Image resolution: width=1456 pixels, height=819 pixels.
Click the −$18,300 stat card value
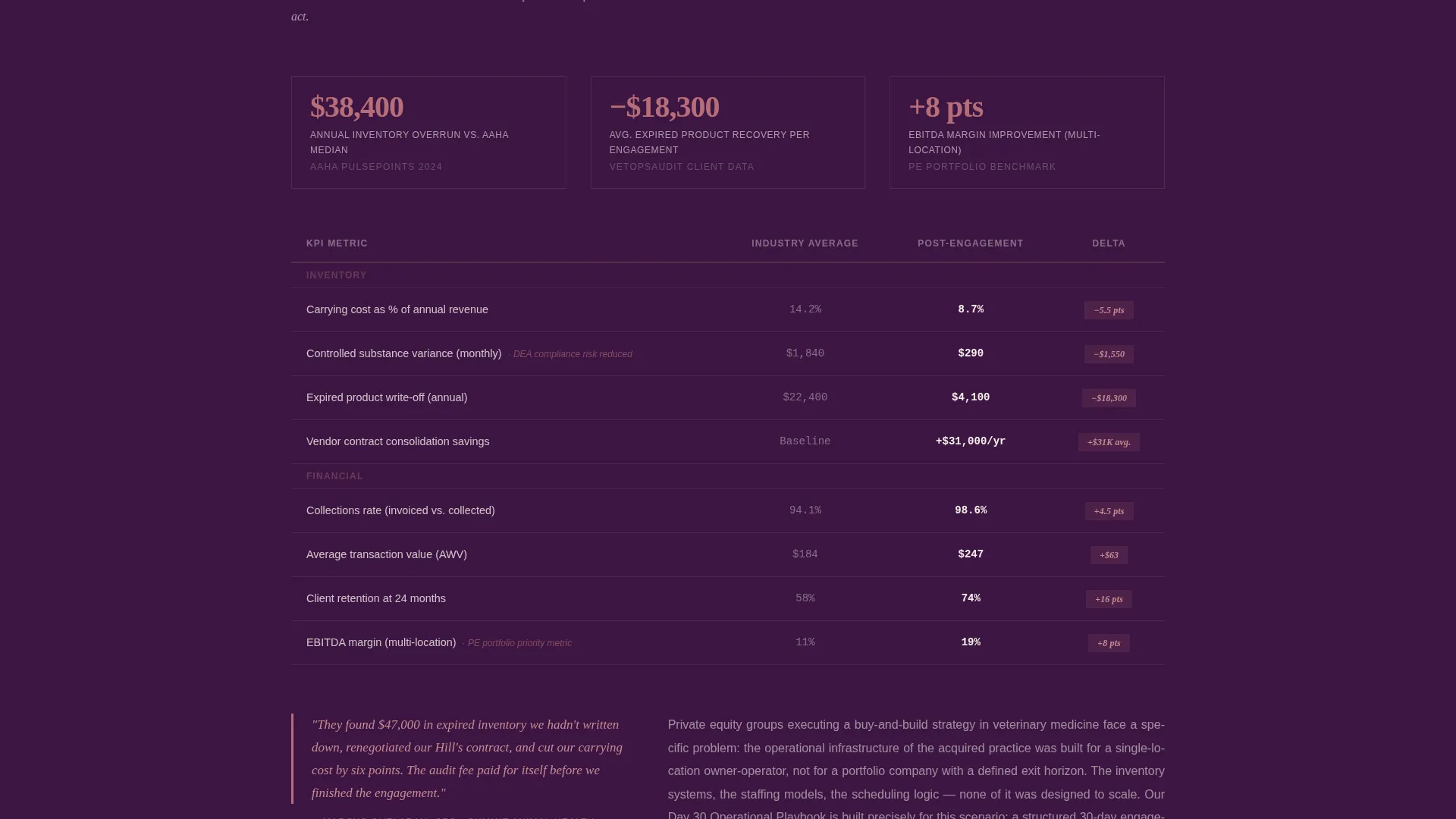(664, 107)
